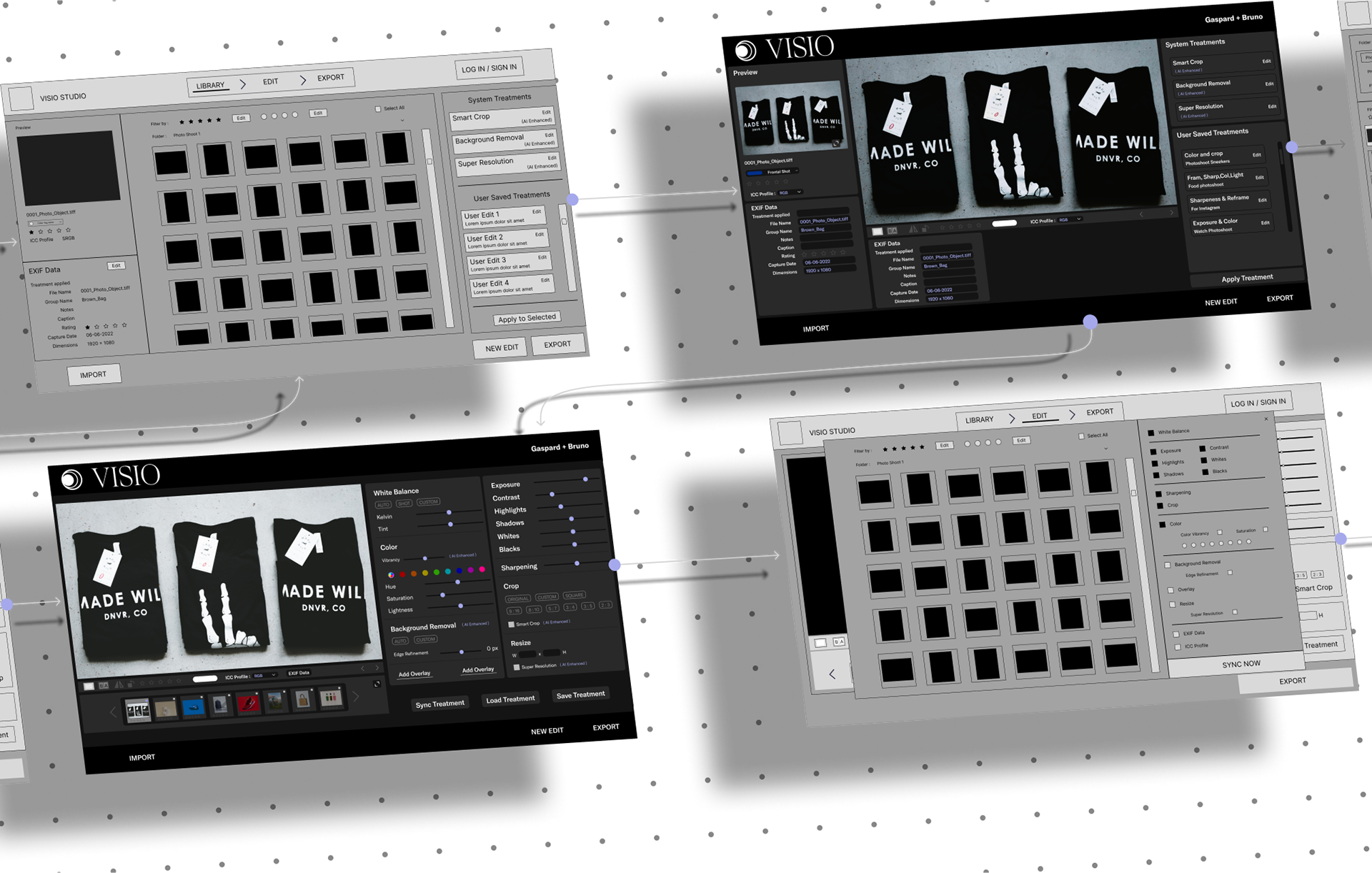This screenshot has height=873, width=1372.
Task: Open ICC Profile dropdown below main image top-right screen
Action: (1070, 220)
